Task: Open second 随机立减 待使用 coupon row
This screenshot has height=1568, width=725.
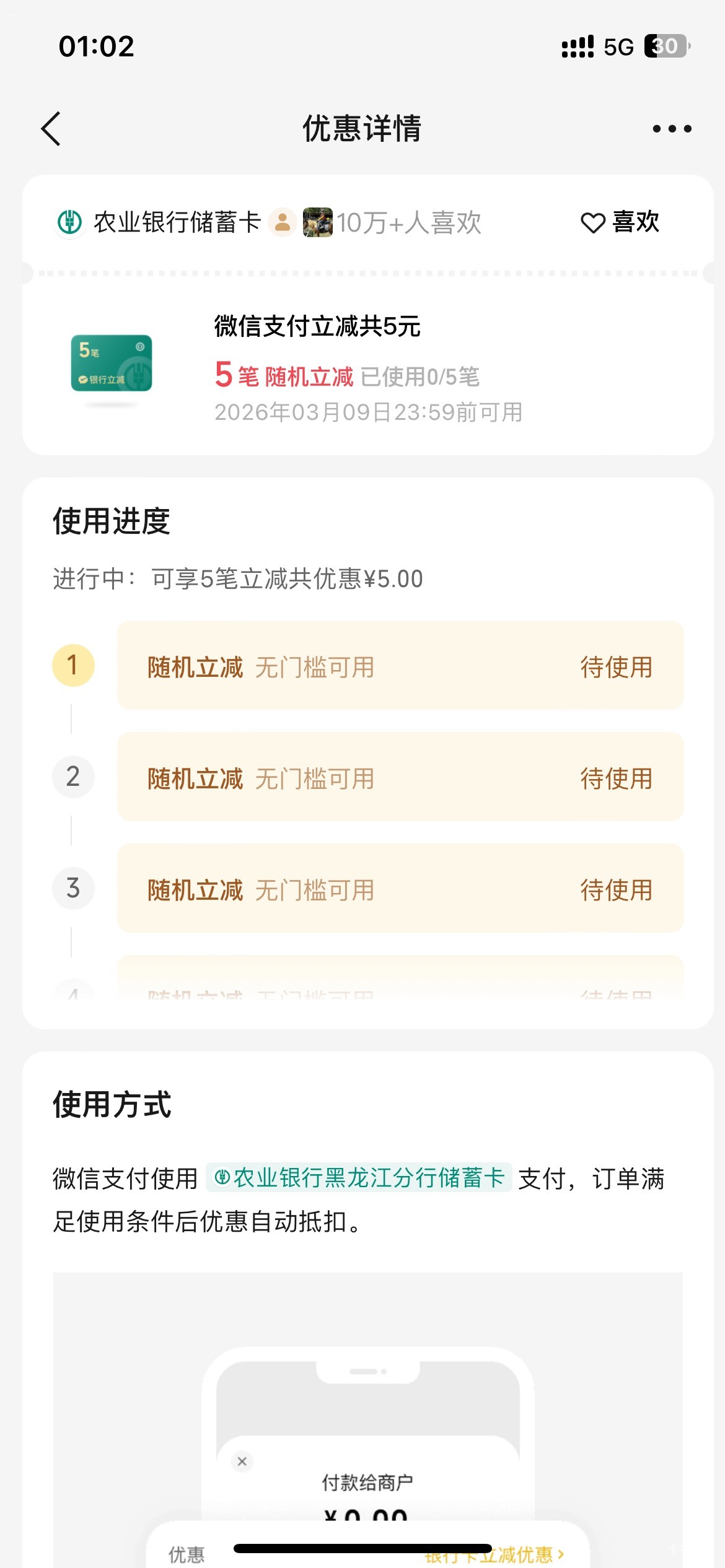Action: 400,777
